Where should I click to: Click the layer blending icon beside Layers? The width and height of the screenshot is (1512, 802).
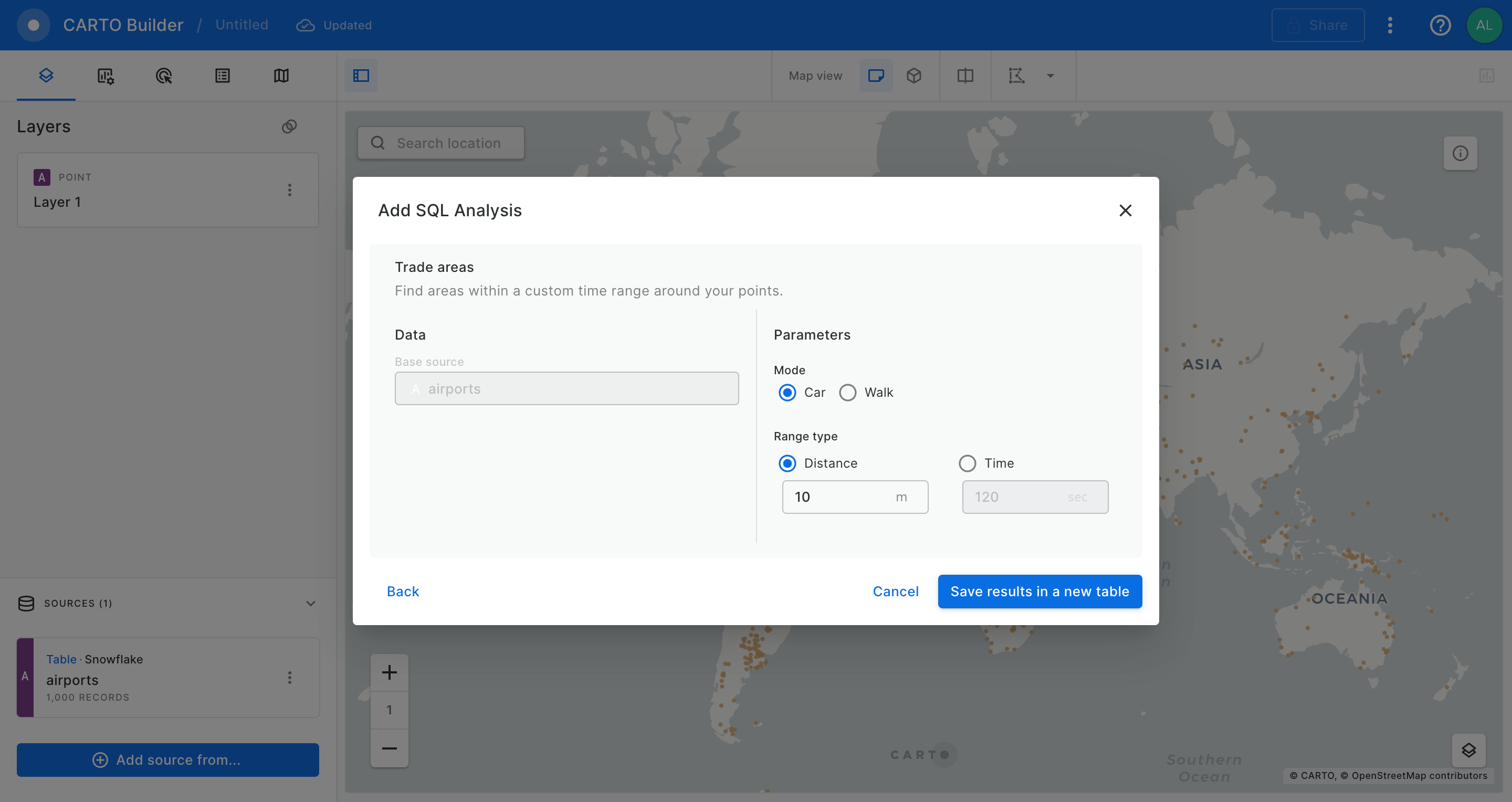point(289,126)
